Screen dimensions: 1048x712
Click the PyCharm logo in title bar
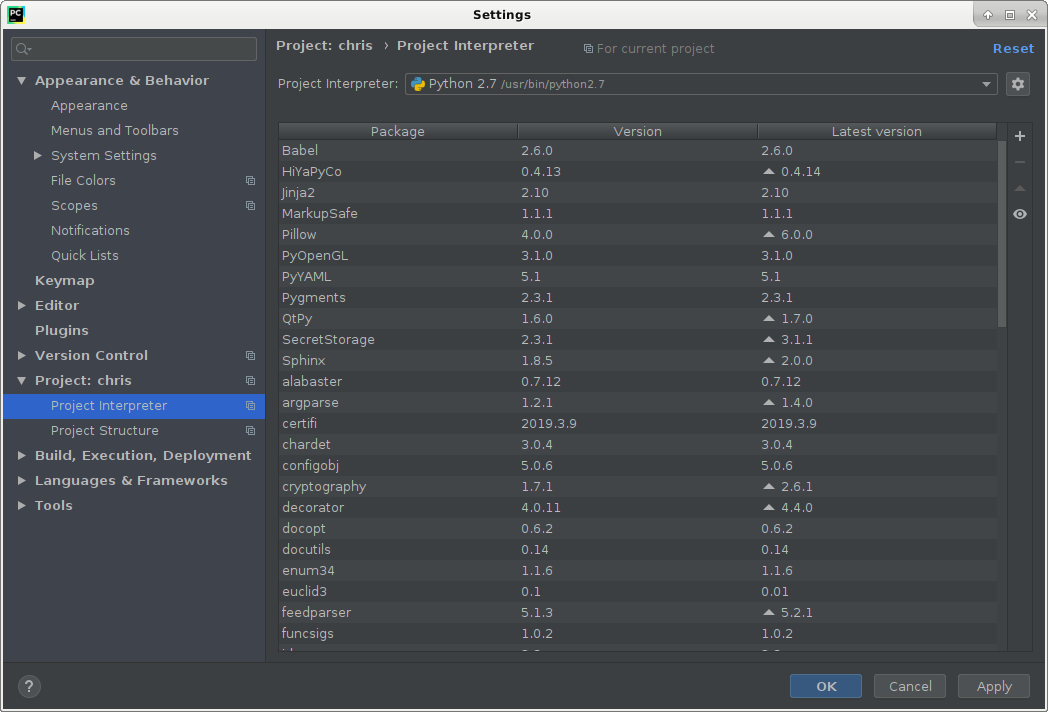16,15
